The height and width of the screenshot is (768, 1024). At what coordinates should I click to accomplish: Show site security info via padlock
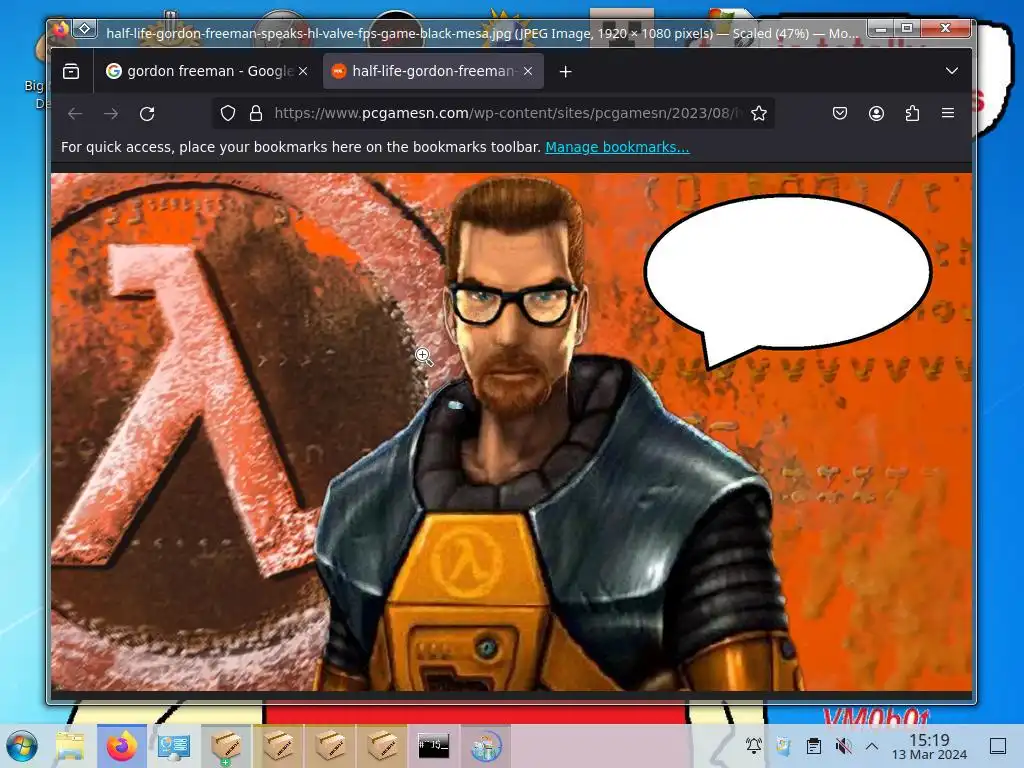point(256,114)
